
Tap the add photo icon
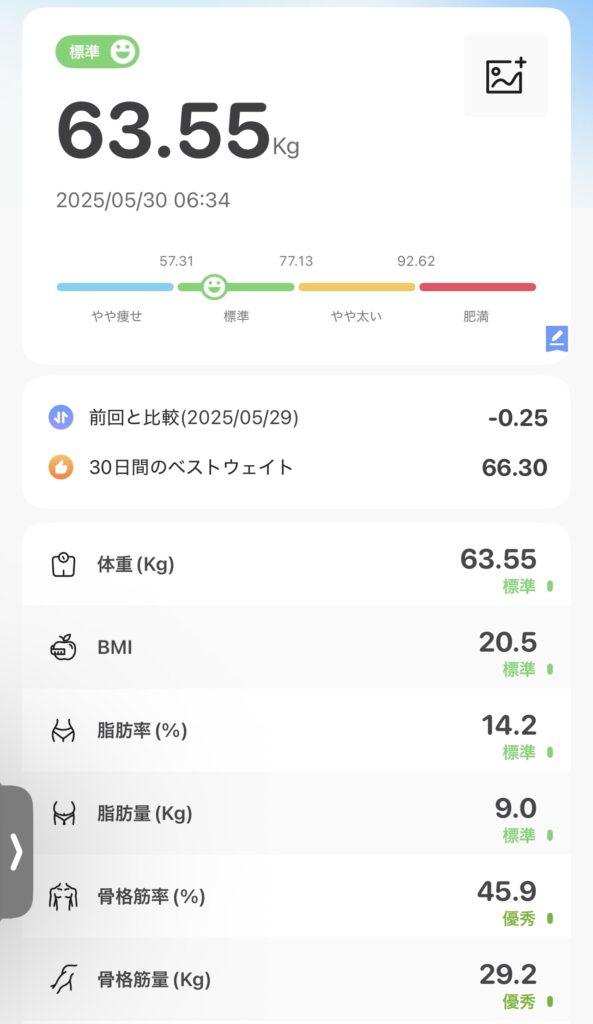coord(505,76)
